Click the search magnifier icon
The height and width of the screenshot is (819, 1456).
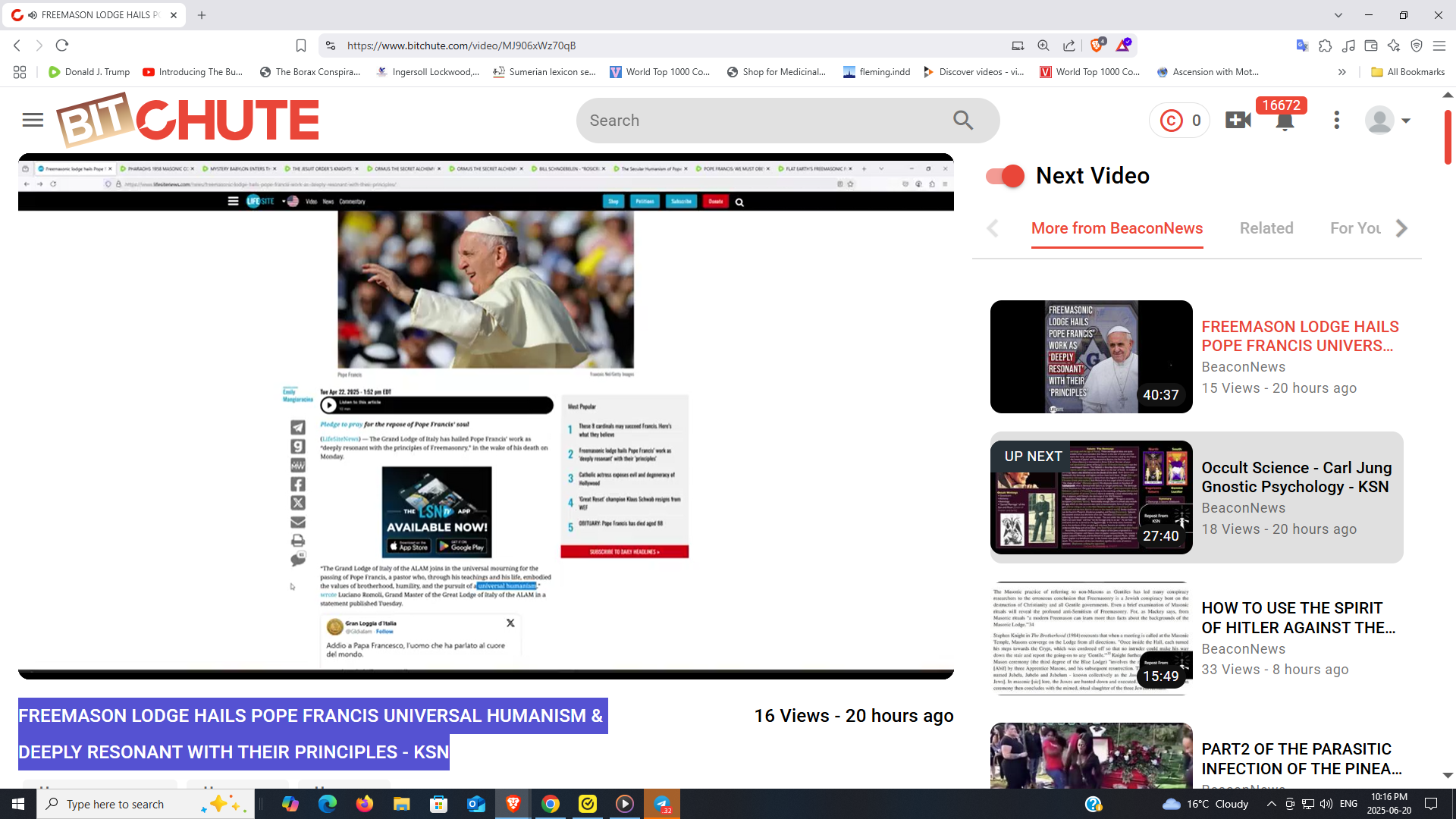point(963,120)
